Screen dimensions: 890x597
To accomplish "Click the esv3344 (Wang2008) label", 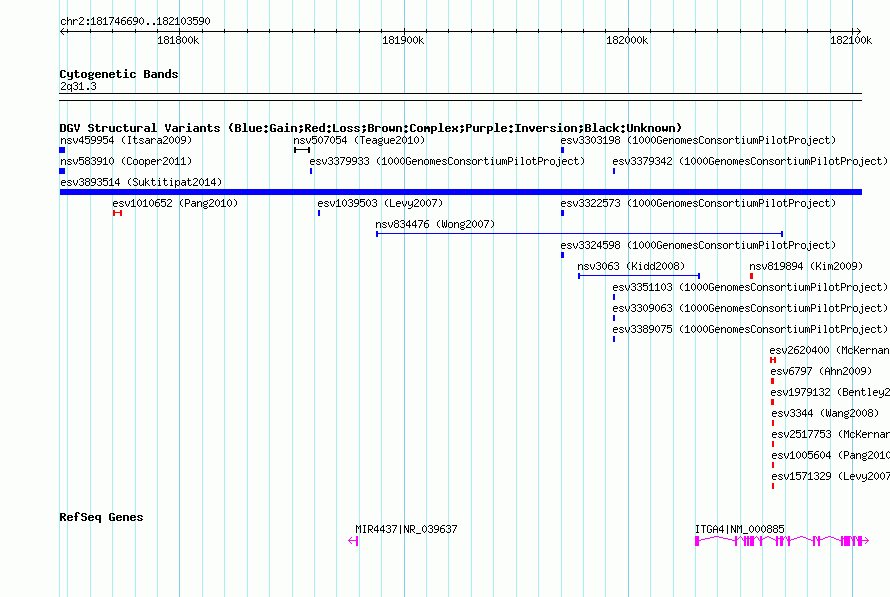I will click(x=825, y=413).
